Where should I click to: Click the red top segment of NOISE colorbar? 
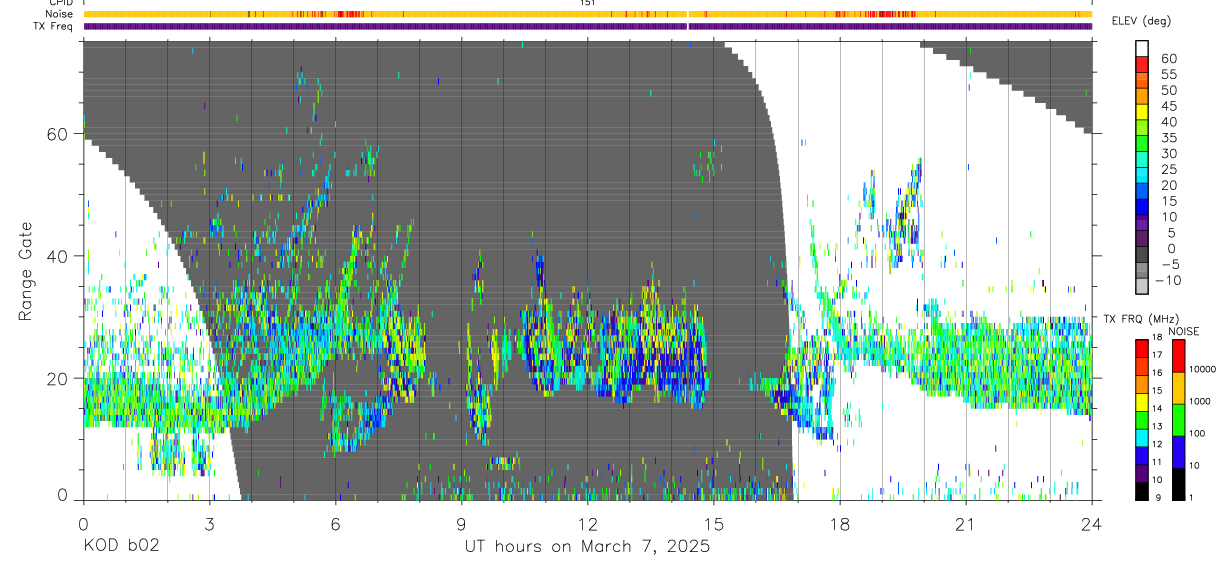pos(1178,356)
